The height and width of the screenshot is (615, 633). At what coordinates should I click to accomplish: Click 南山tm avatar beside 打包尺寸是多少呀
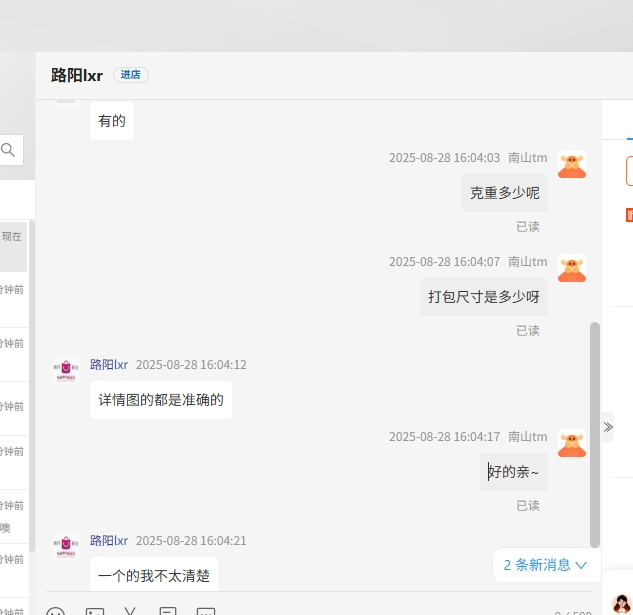pyautogui.click(x=572, y=269)
